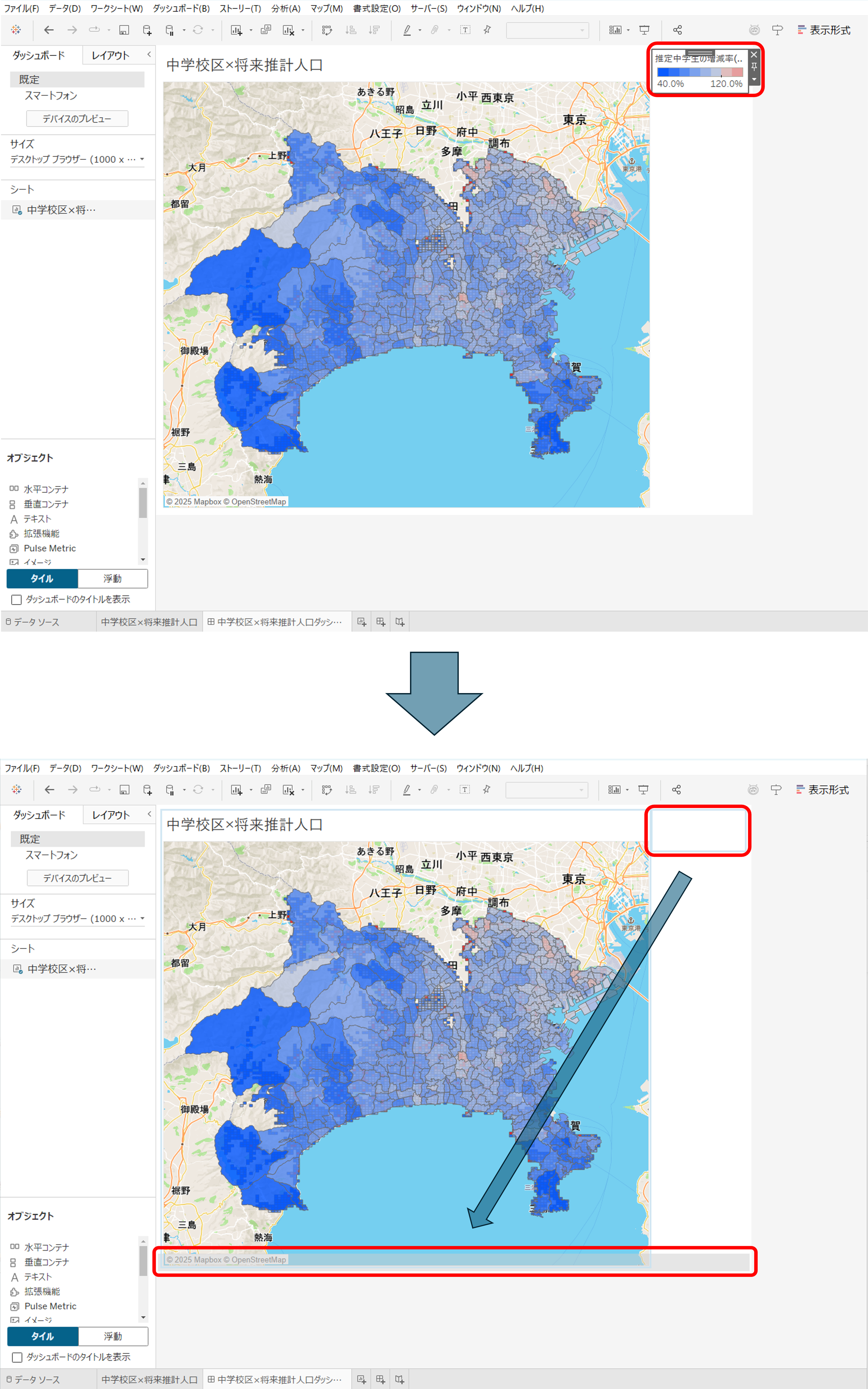Screen dimensions: 868x1389
Task: Open the color legend's dropdown menu arrow
Action: pos(754,79)
